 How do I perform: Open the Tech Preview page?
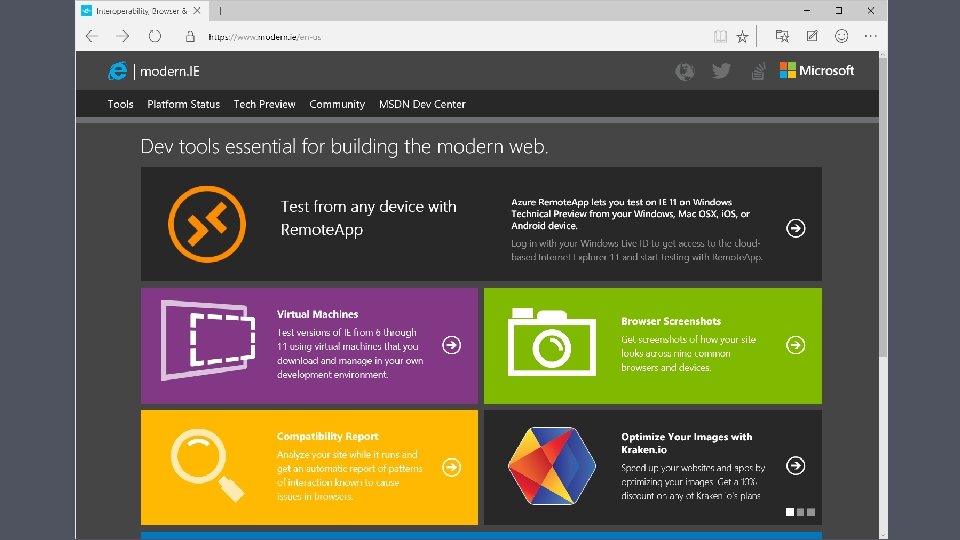(x=264, y=104)
